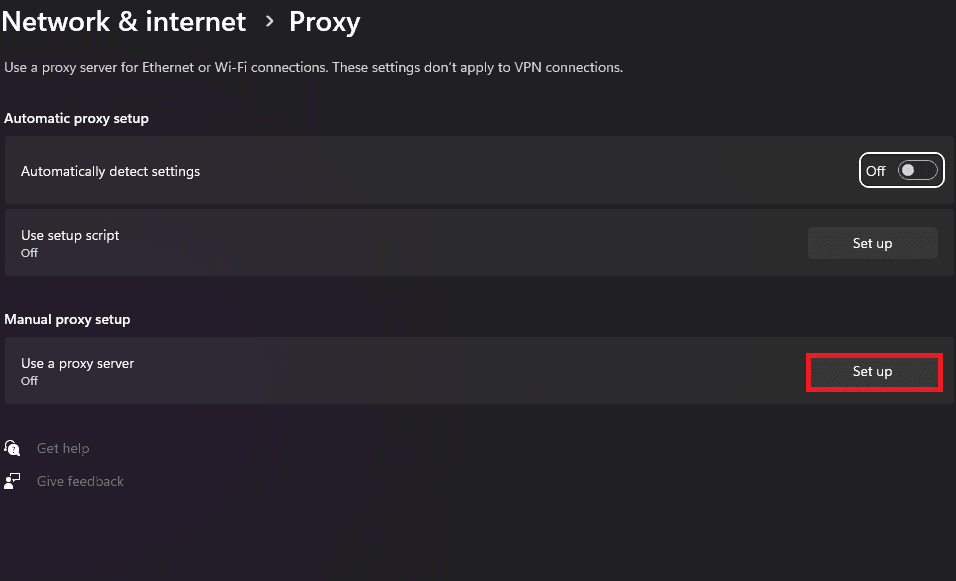Click the toggle slider knob

pos(905,170)
